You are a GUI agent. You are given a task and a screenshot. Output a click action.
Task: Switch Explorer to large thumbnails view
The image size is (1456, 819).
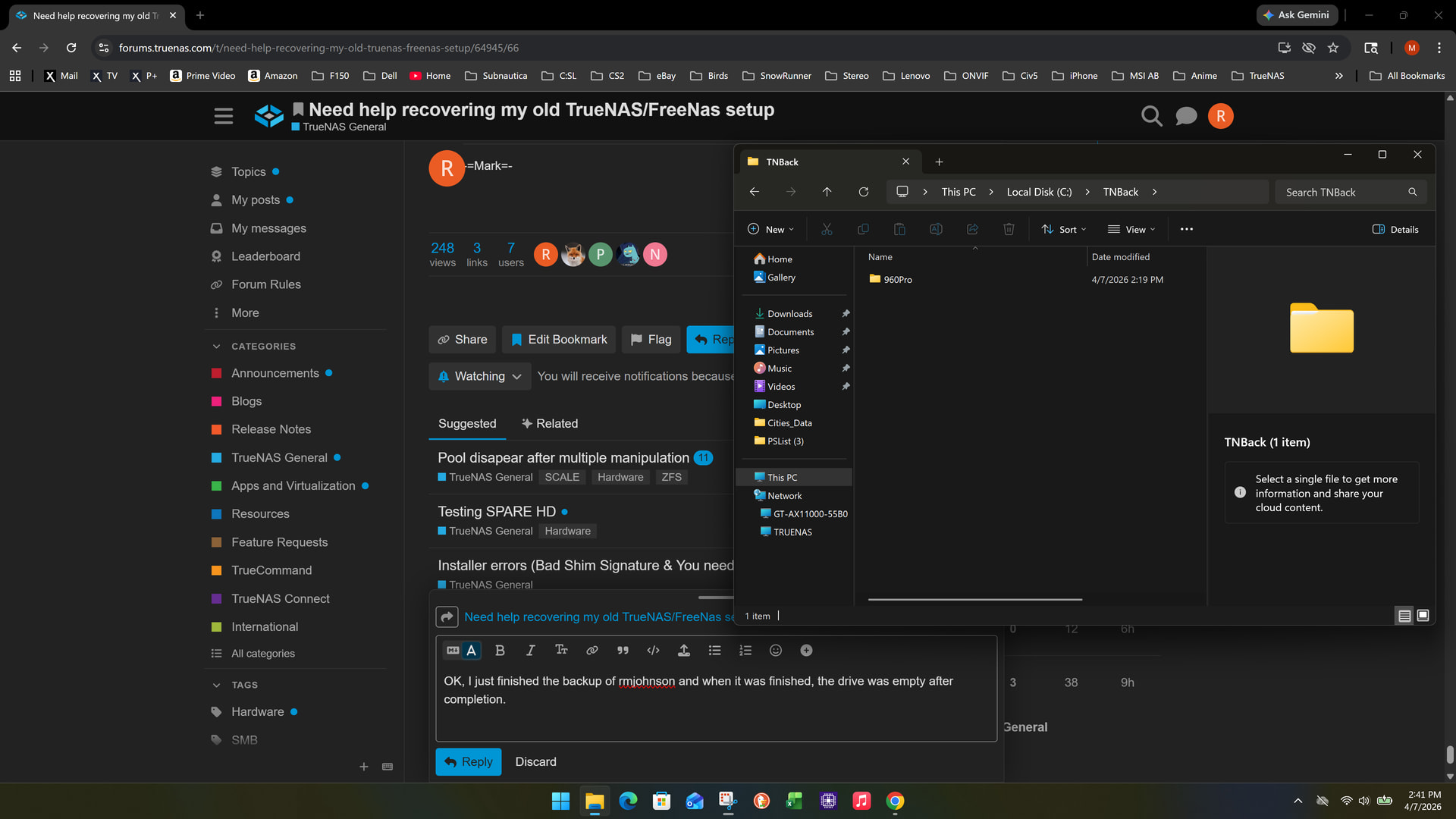click(x=1423, y=616)
